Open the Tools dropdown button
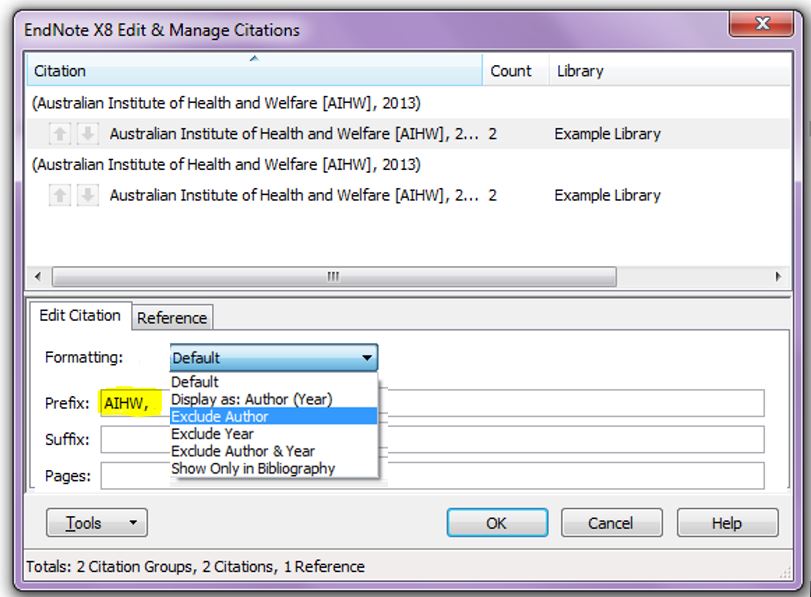 tap(97, 523)
